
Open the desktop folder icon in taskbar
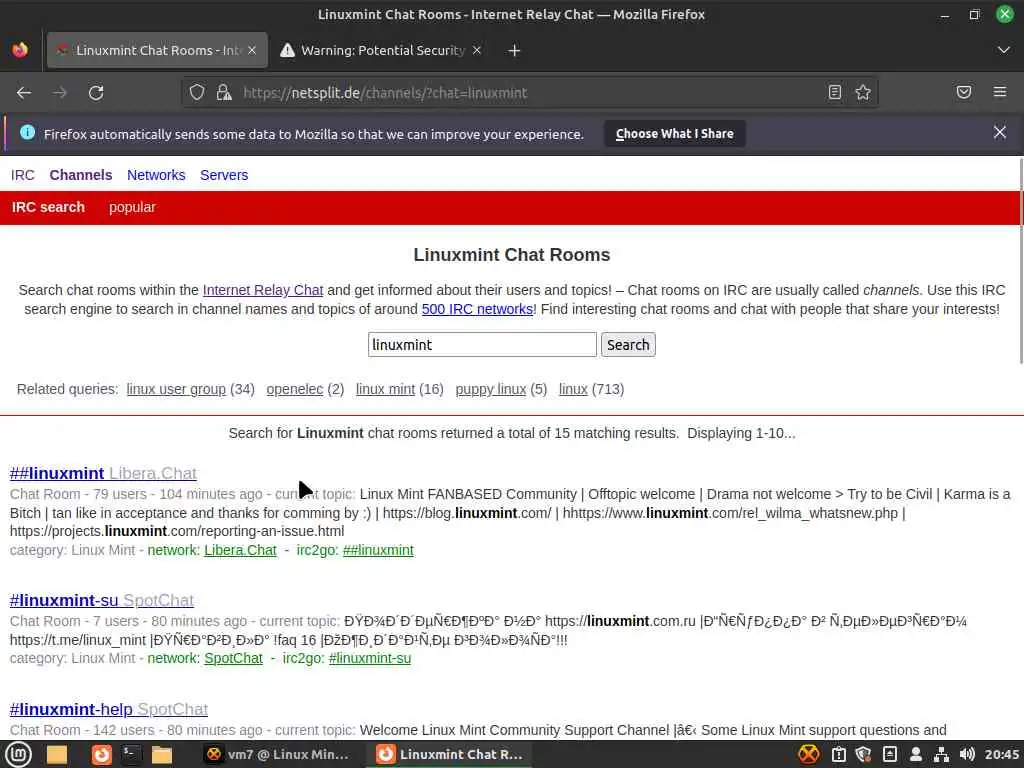57,754
